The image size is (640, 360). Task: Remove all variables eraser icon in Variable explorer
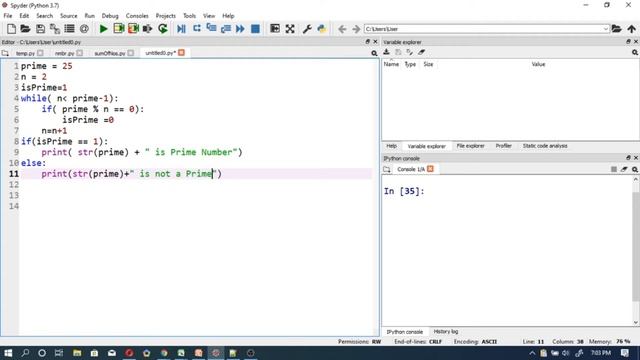[421, 52]
